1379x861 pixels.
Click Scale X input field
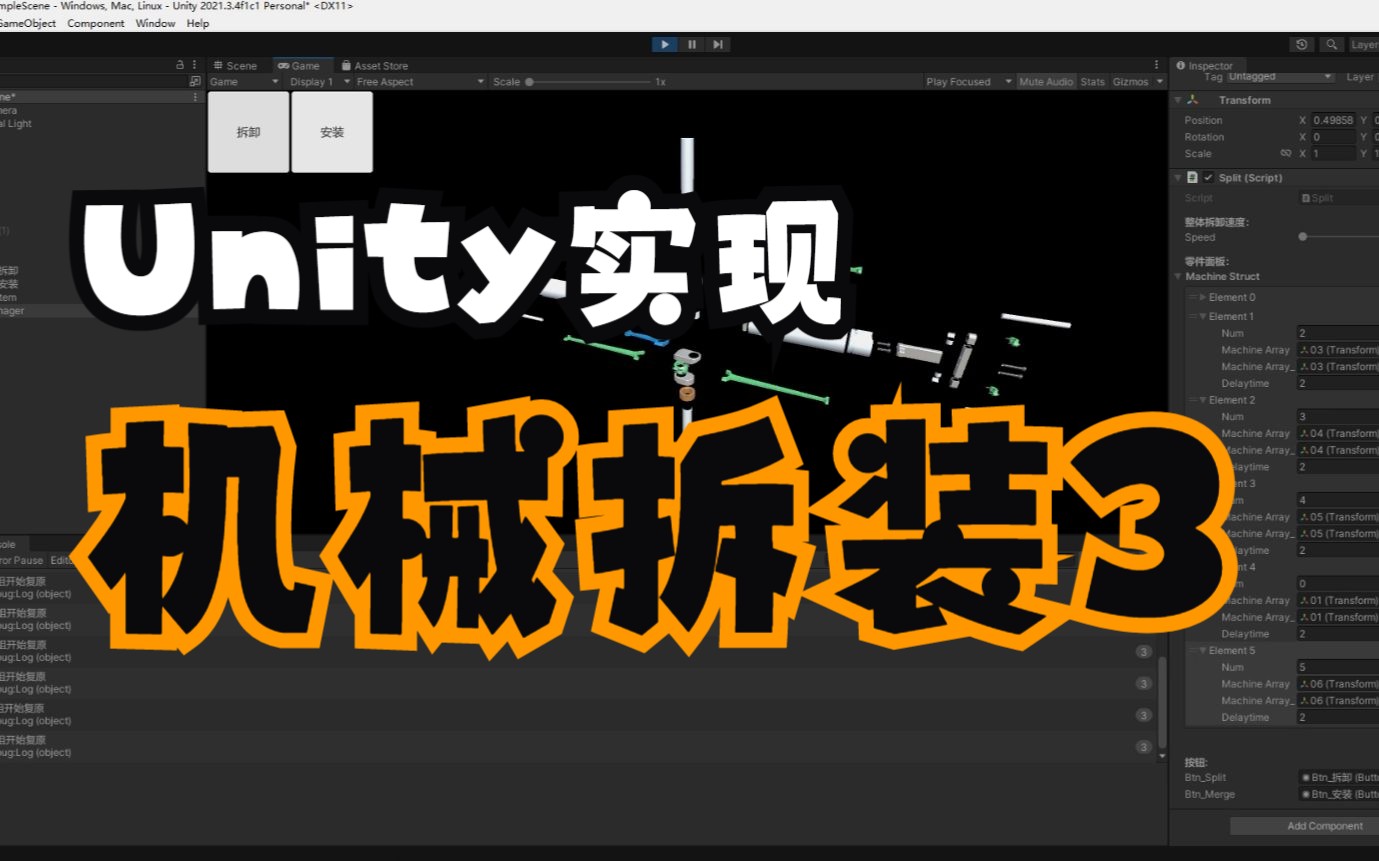1334,154
